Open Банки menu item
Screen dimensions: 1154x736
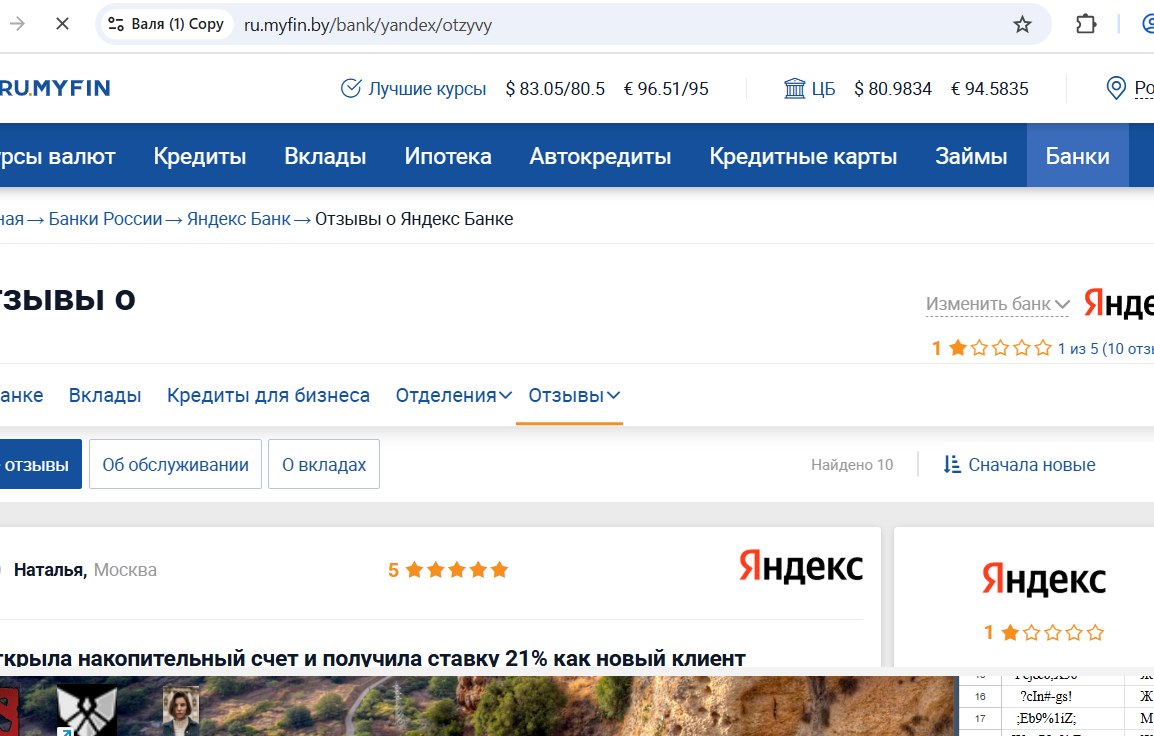tap(1077, 155)
